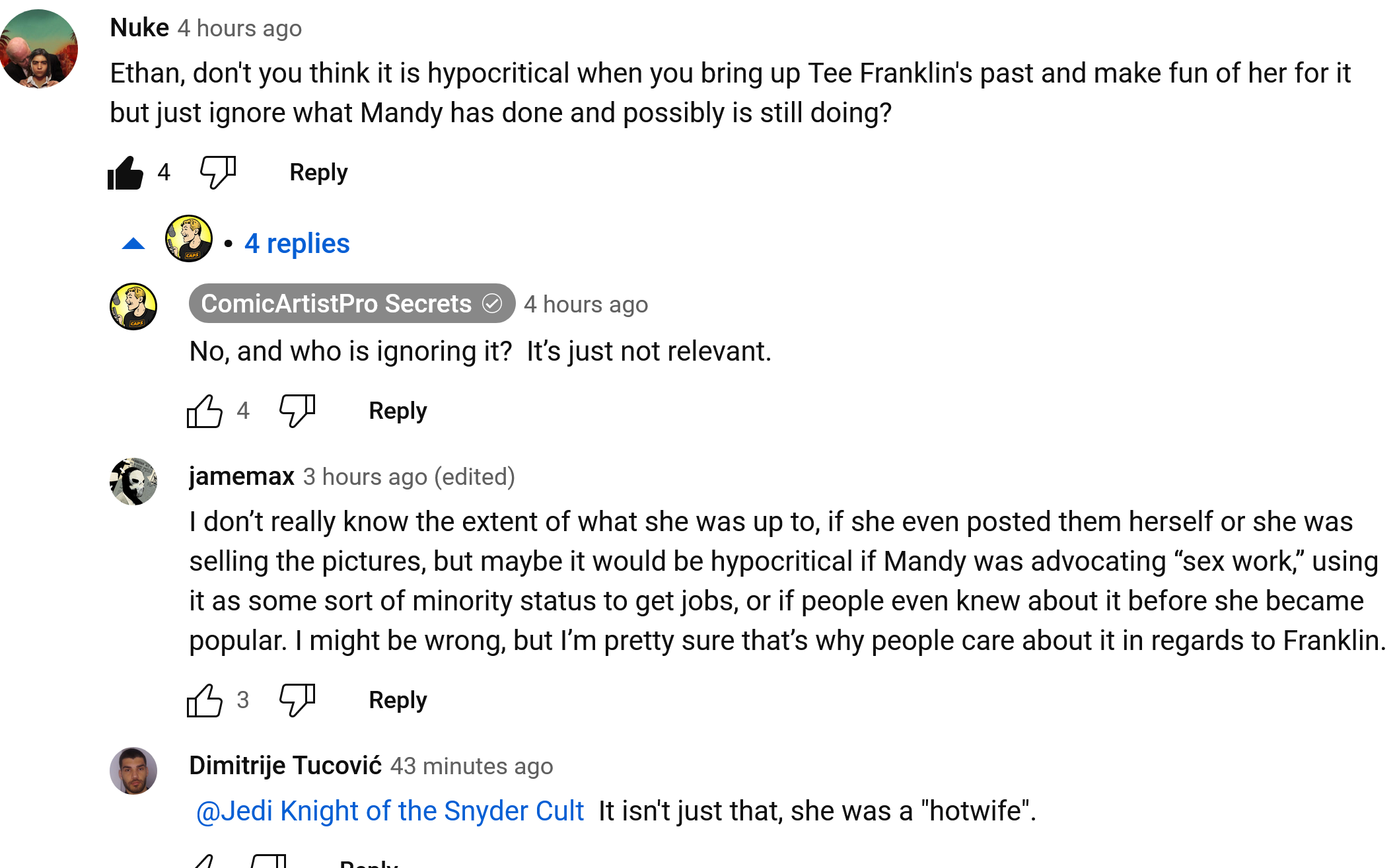This screenshot has width=1397, height=868.
Task: Open the 43 minutes ago timestamp link
Action: 472,766
